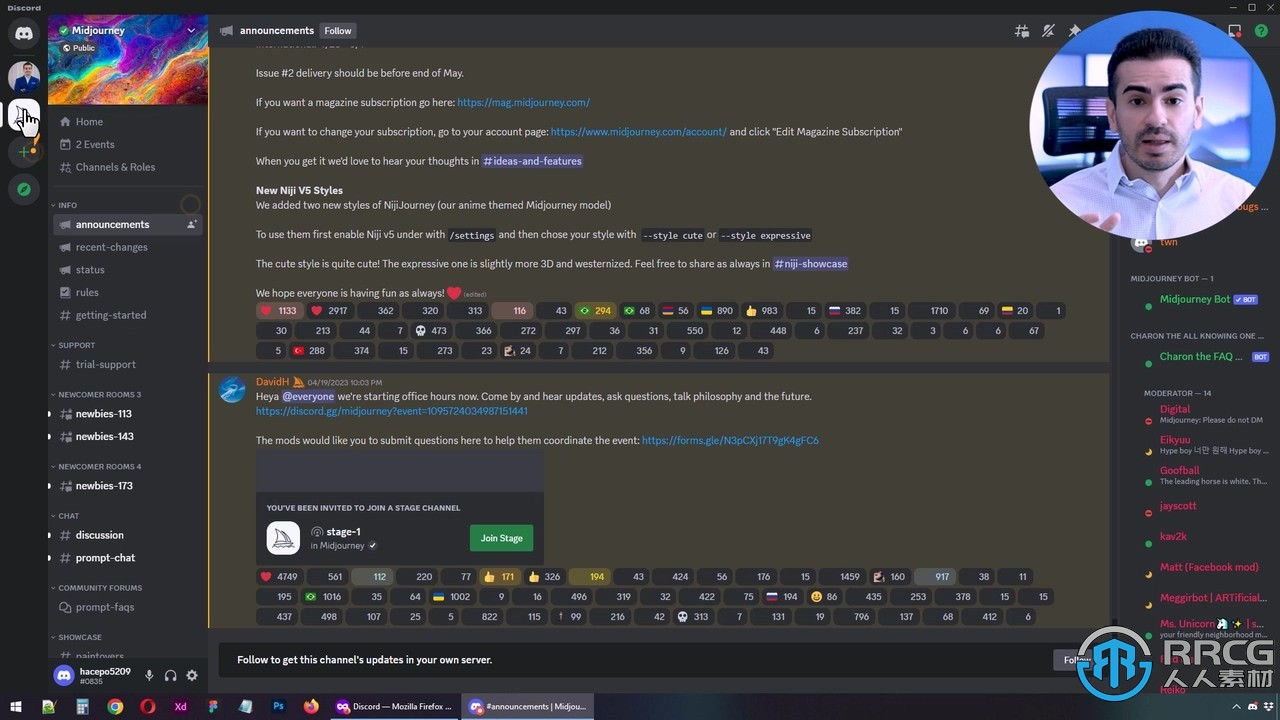The width and height of the screenshot is (1280, 720).
Task: Open the forms.gle questions link
Action: (x=730, y=440)
